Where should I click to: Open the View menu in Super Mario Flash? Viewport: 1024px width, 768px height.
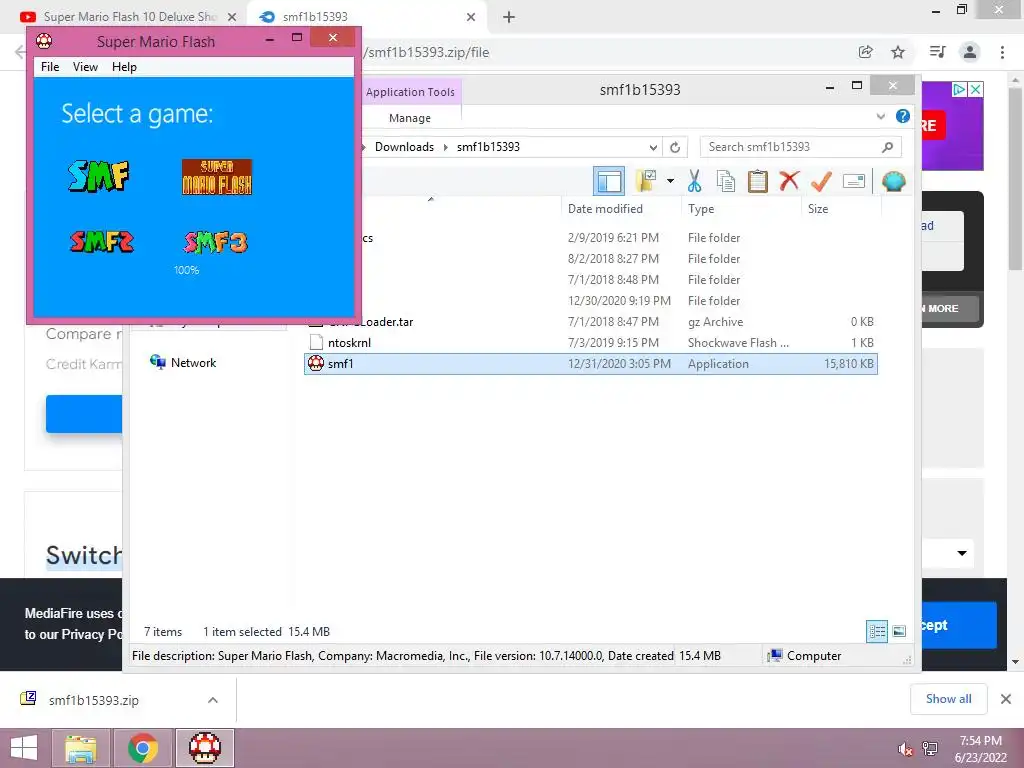click(85, 67)
